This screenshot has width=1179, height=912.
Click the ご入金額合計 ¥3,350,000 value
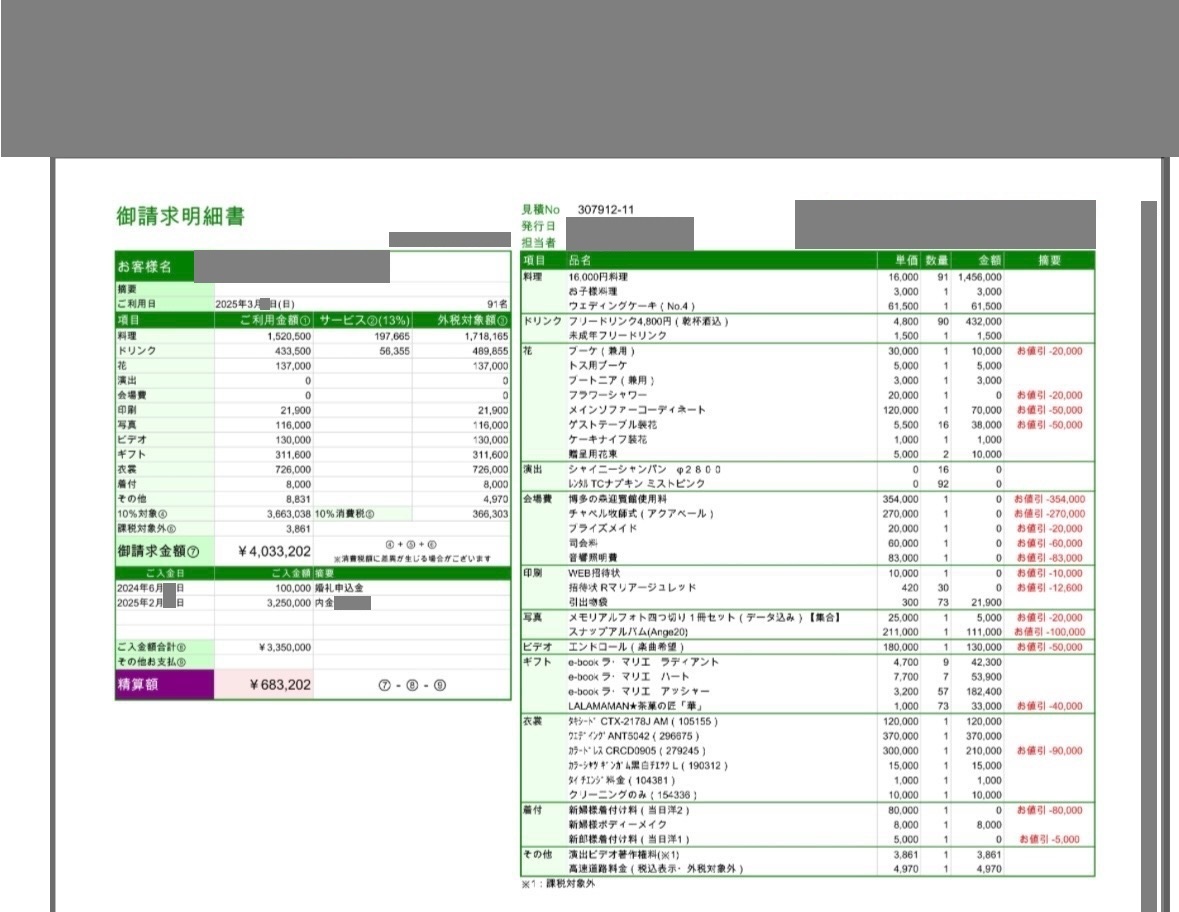coord(279,647)
